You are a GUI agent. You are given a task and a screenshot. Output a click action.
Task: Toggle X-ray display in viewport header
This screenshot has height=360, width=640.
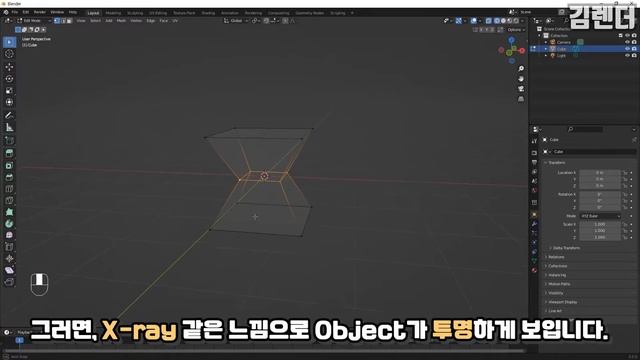coord(489,20)
